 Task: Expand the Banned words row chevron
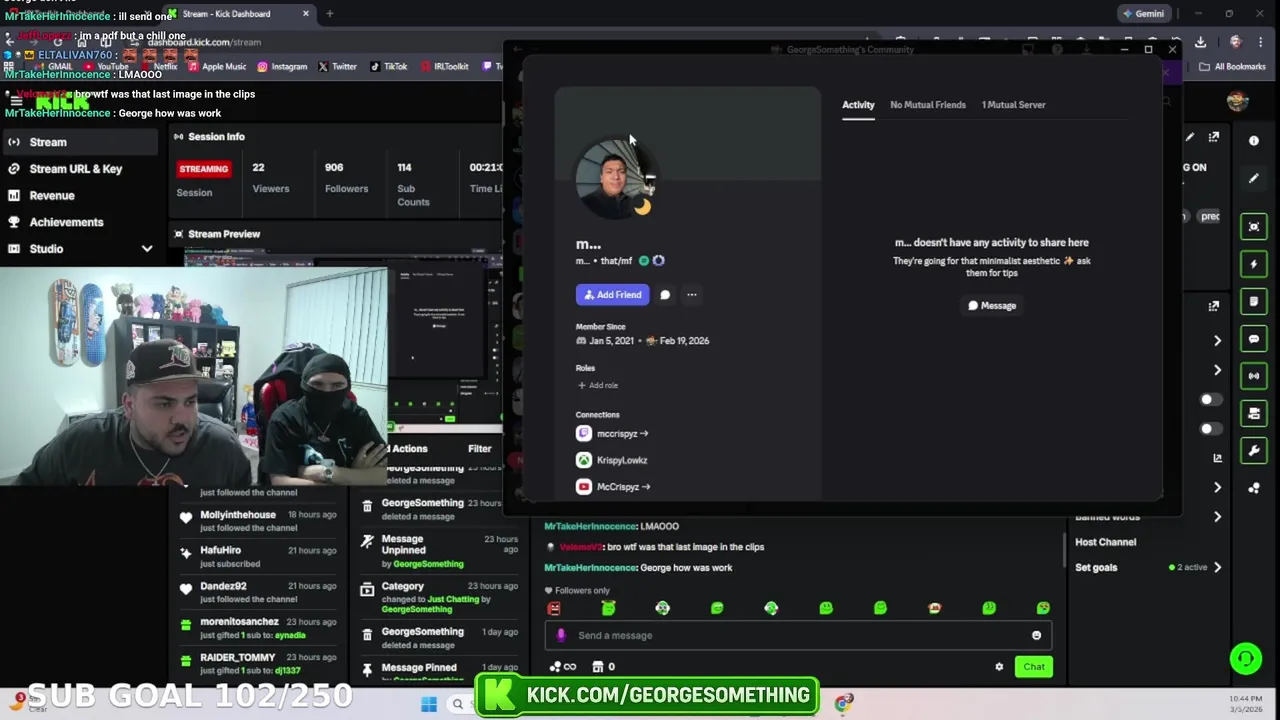pos(1217,517)
